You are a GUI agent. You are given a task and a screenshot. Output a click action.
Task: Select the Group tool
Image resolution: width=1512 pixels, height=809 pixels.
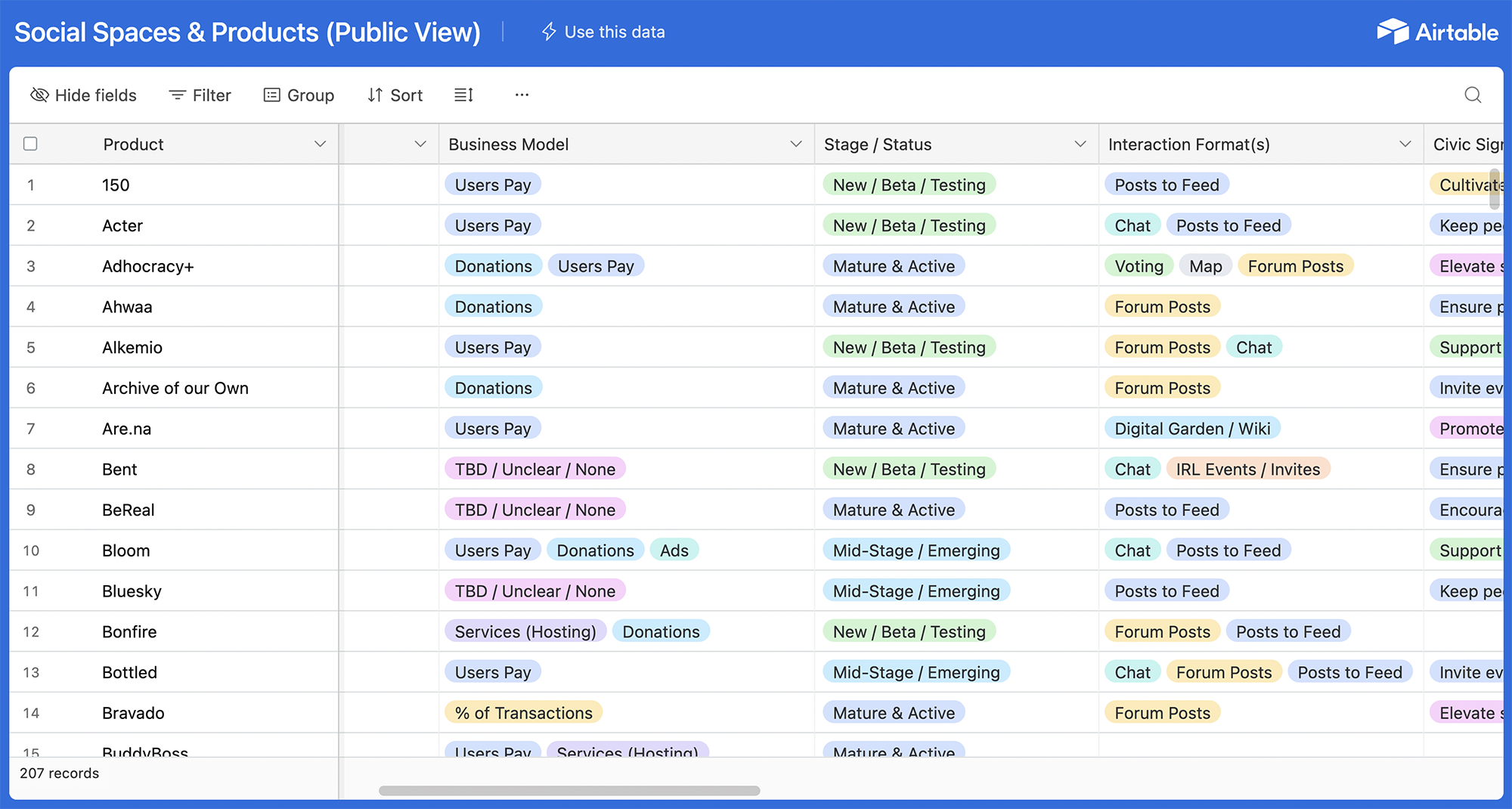(299, 95)
